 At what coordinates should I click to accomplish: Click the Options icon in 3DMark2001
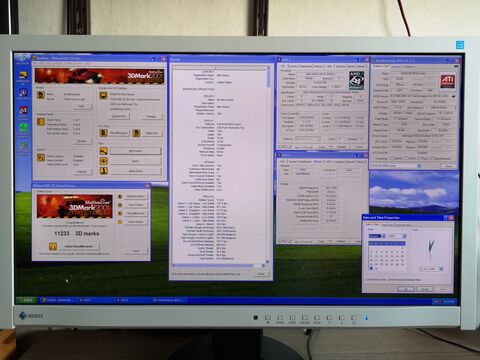tap(41, 157)
